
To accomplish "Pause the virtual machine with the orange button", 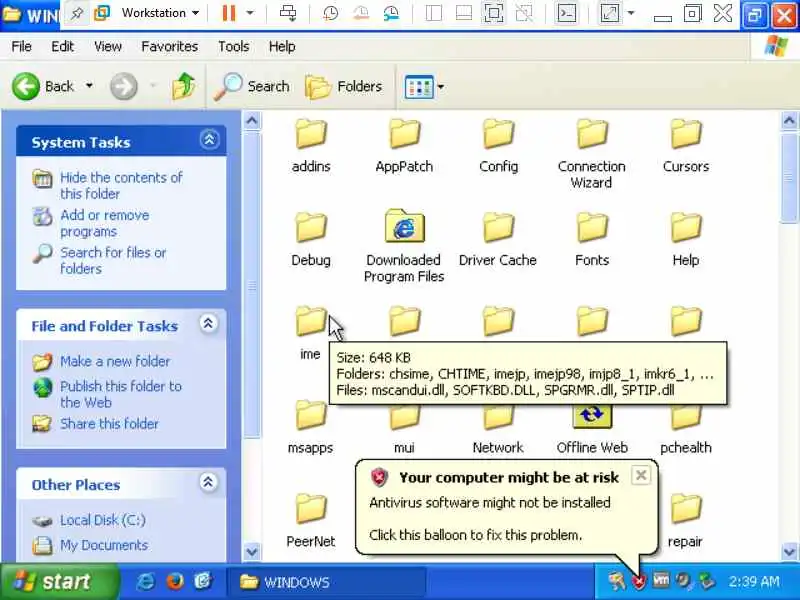I will click(x=229, y=13).
